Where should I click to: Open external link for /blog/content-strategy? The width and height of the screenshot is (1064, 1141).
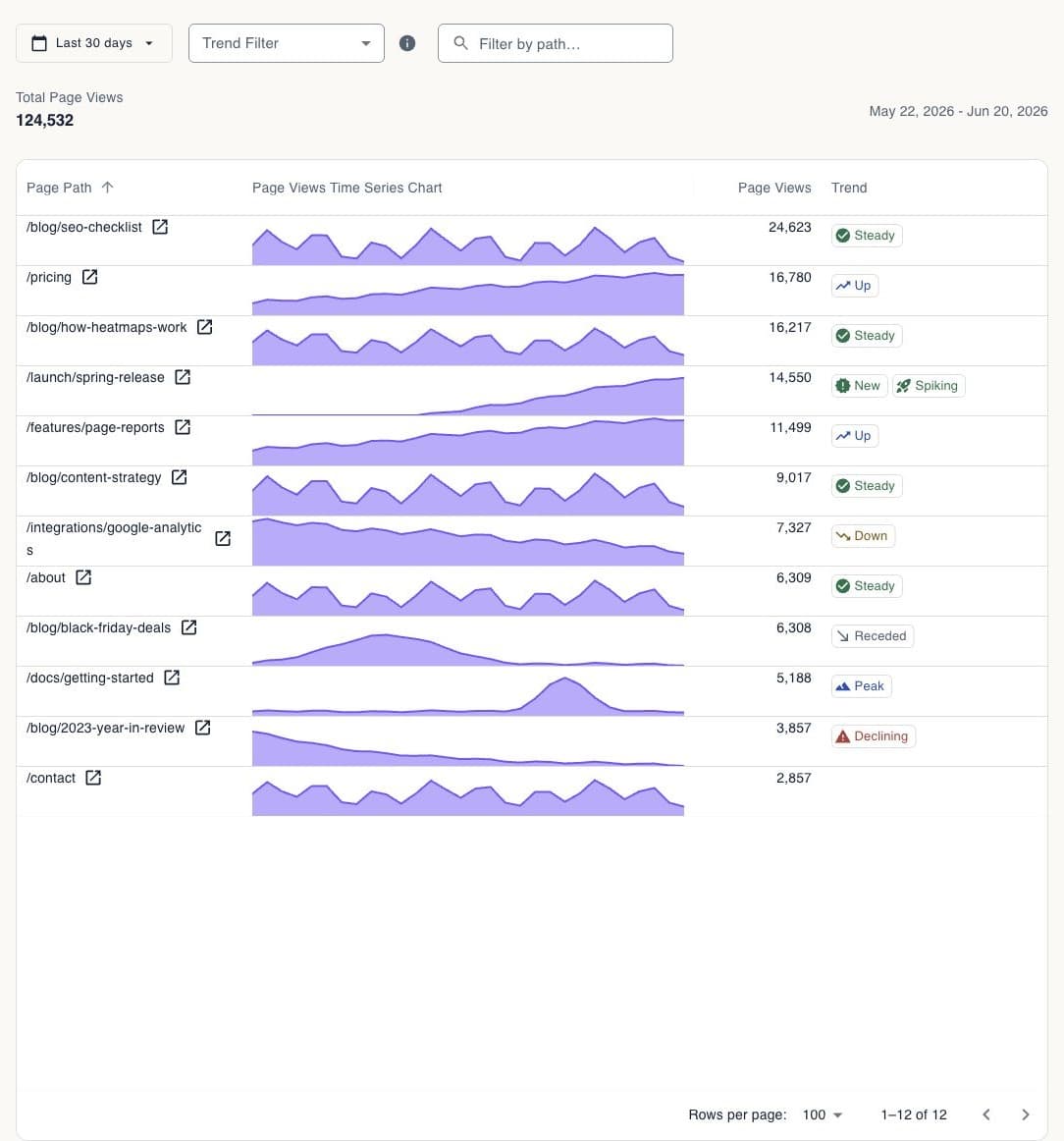(x=179, y=477)
